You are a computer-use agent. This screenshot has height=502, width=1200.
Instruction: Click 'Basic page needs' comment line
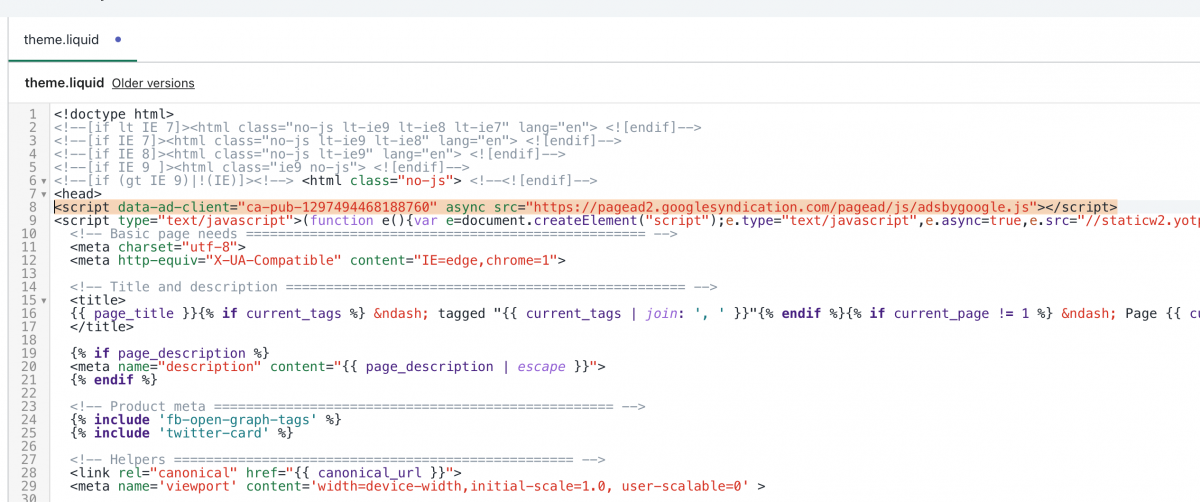point(374,233)
